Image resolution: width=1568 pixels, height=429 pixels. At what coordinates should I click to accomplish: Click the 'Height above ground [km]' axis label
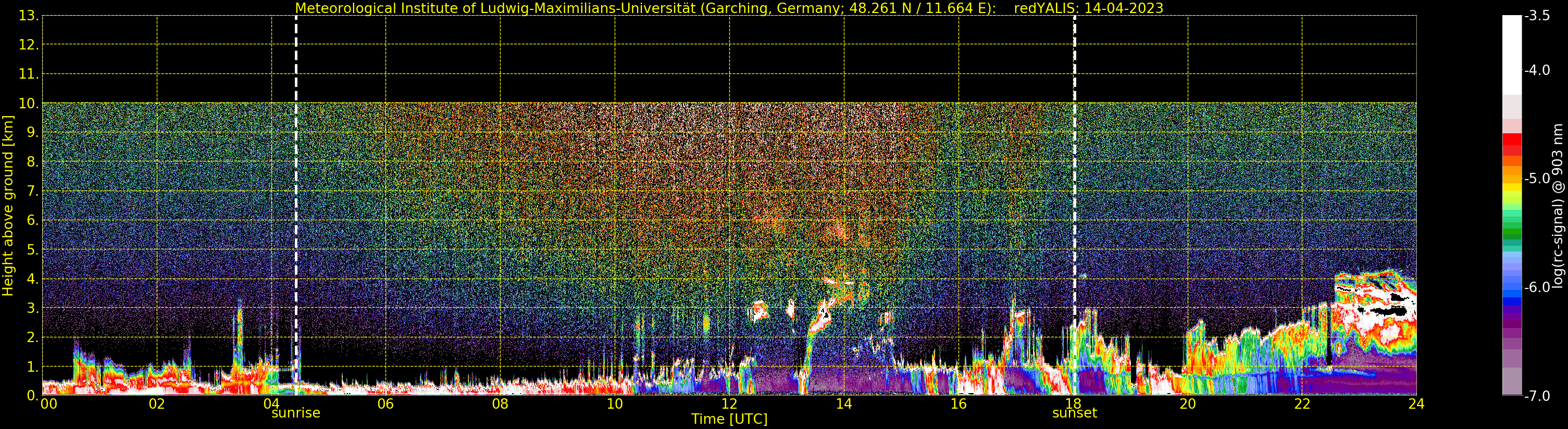(8, 206)
